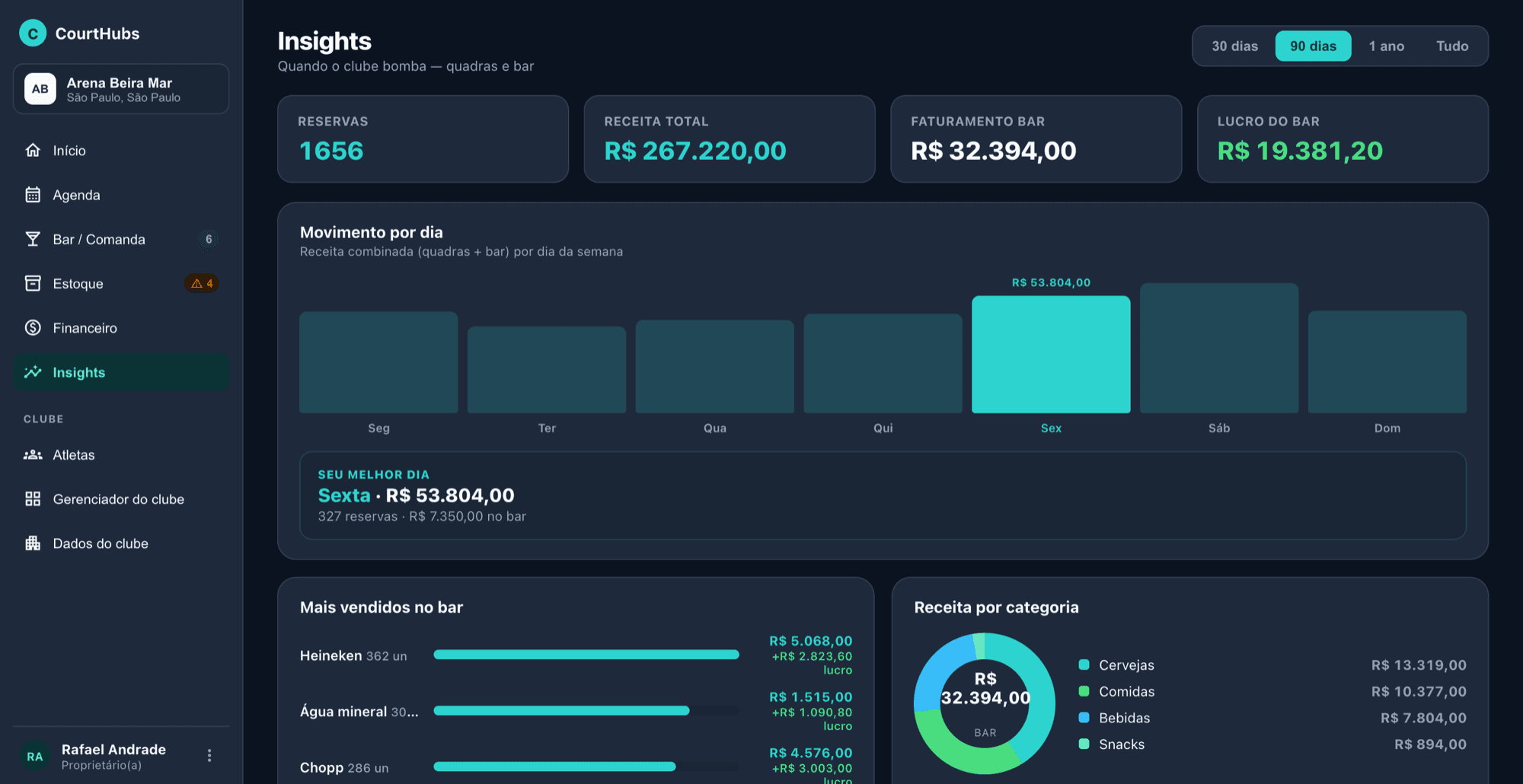Click the Bar / Comanda badge showing 6

click(x=209, y=239)
